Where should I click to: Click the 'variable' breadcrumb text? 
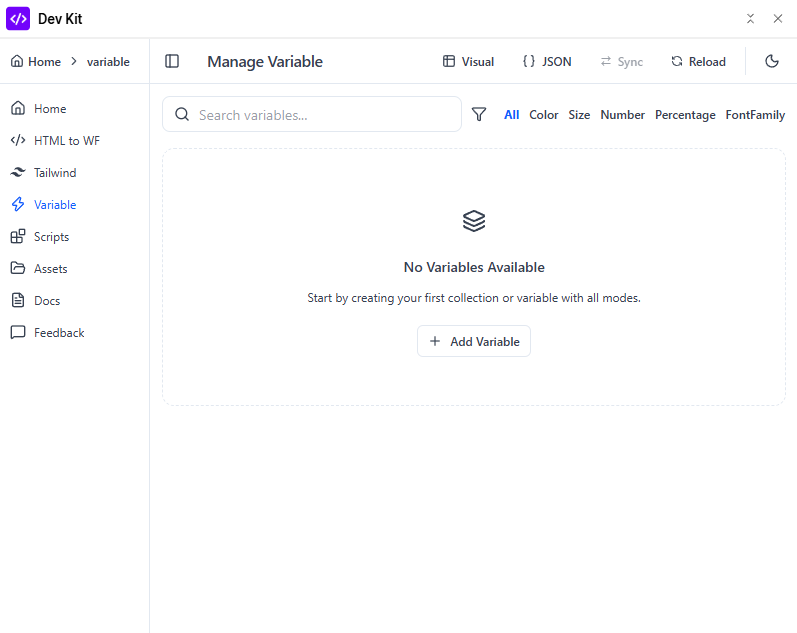[108, 62]
